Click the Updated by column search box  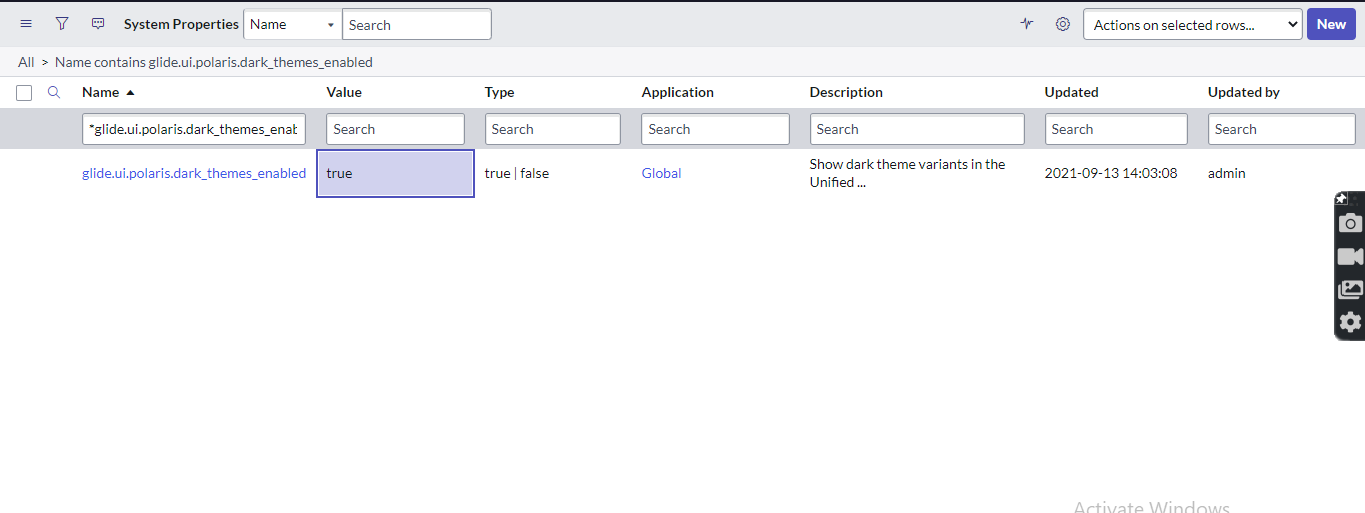point(1281,129)
